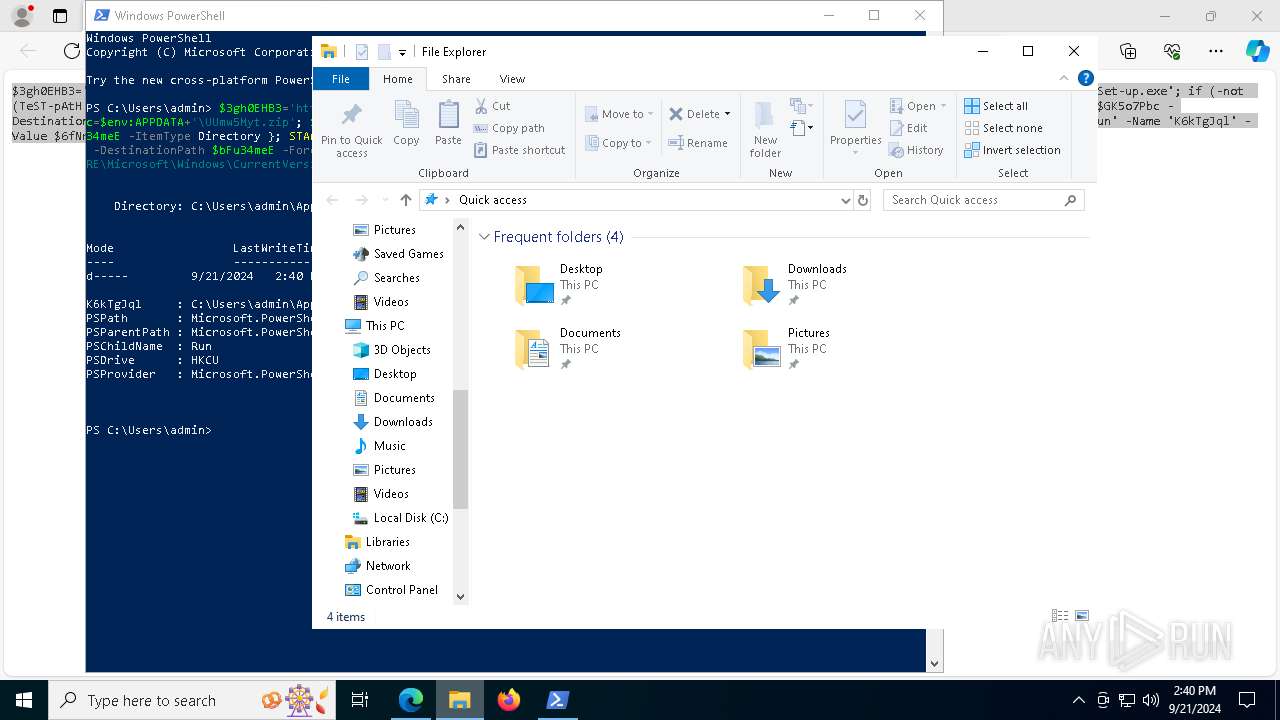This screenshot has width=1280, height=720.
Task: Refresh the Quick access view
Action: click(x=864, y=200)
